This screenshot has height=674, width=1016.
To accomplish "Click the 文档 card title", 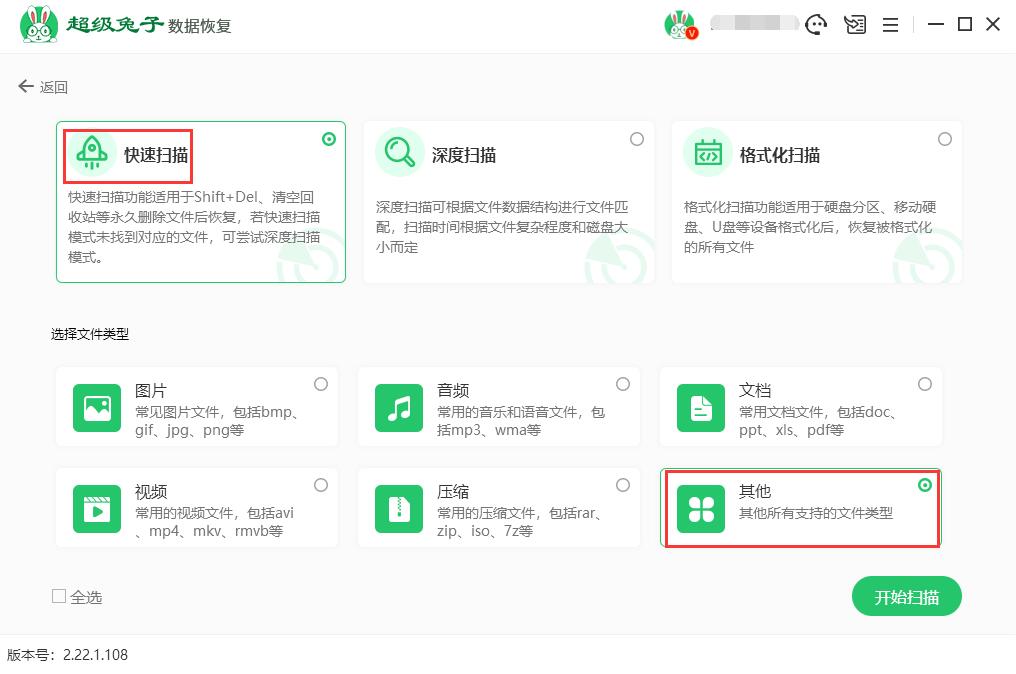I will click(755, 391).
